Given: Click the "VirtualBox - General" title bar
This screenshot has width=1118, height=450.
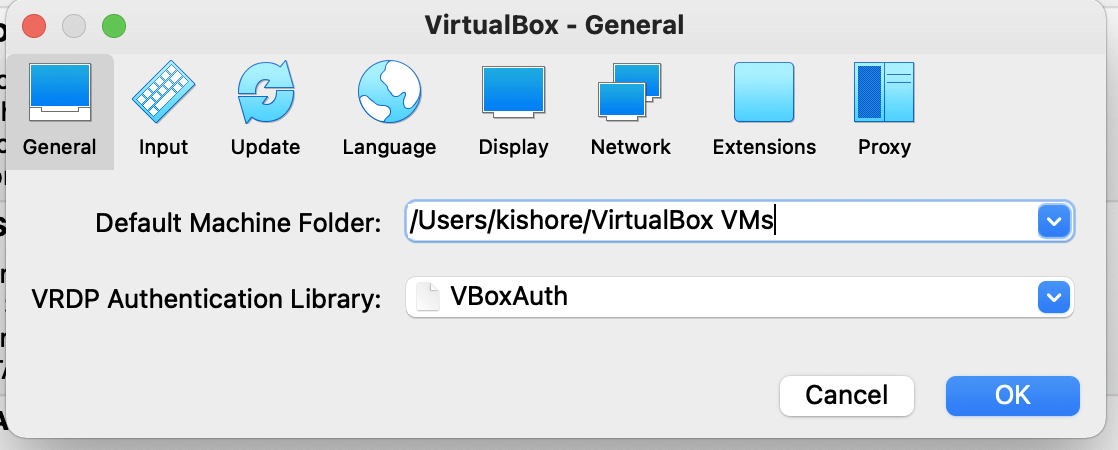Looking at the screenshot, I should 554,25.
